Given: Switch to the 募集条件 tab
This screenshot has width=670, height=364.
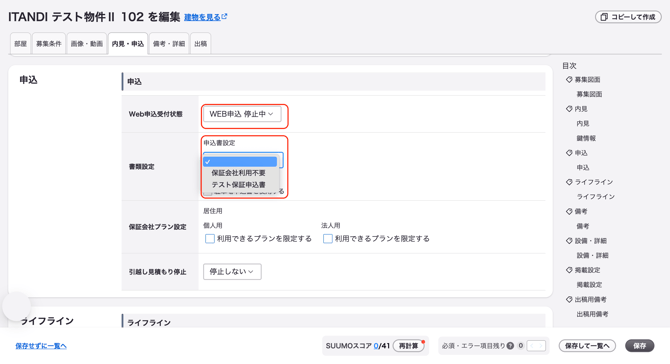Looking at the screenshot, I should (49, 44).
